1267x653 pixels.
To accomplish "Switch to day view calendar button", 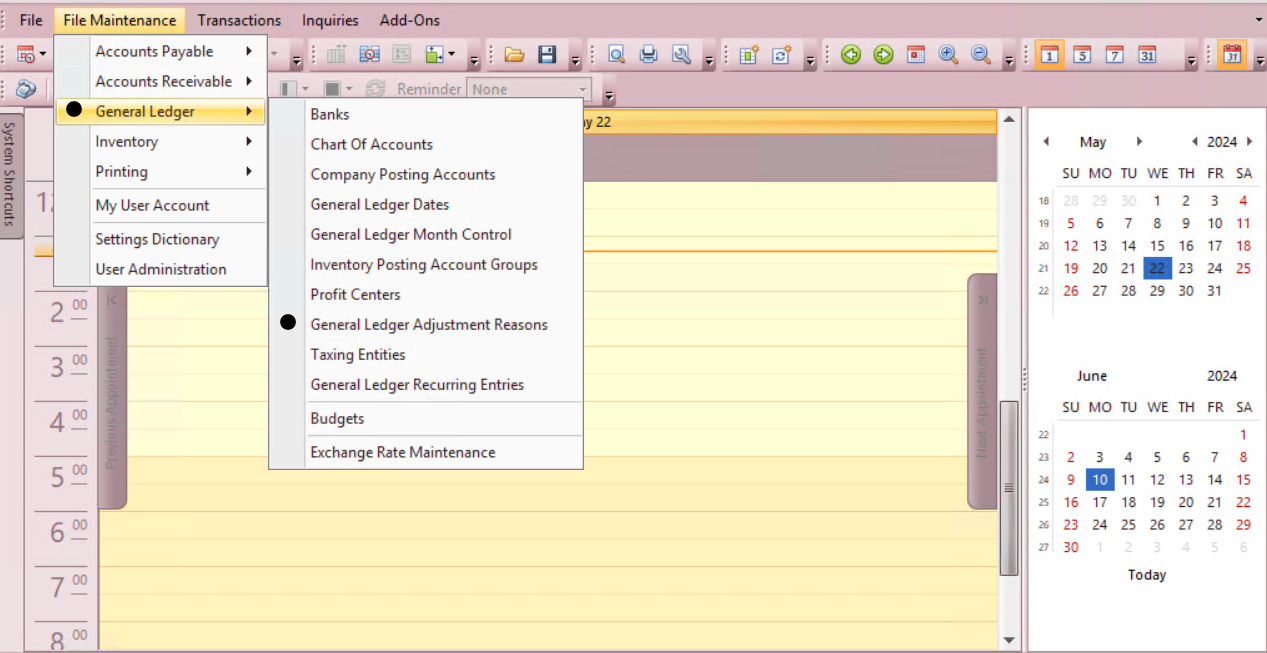I will click(x=1049, y=55).
